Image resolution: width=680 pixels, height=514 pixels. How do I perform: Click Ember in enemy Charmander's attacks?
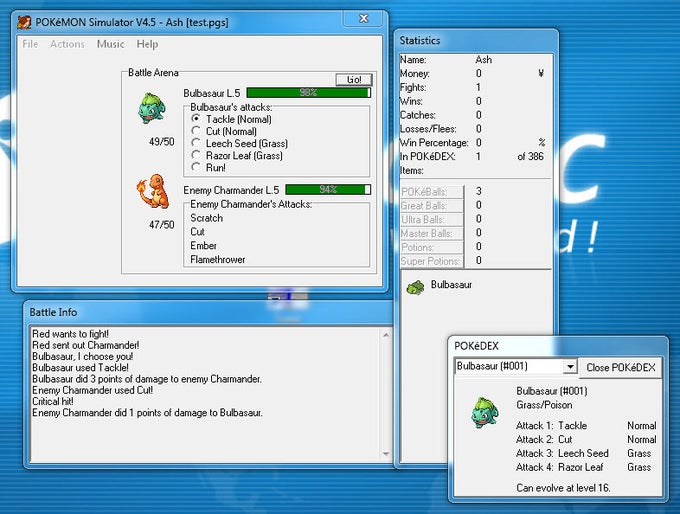[203, 246]
